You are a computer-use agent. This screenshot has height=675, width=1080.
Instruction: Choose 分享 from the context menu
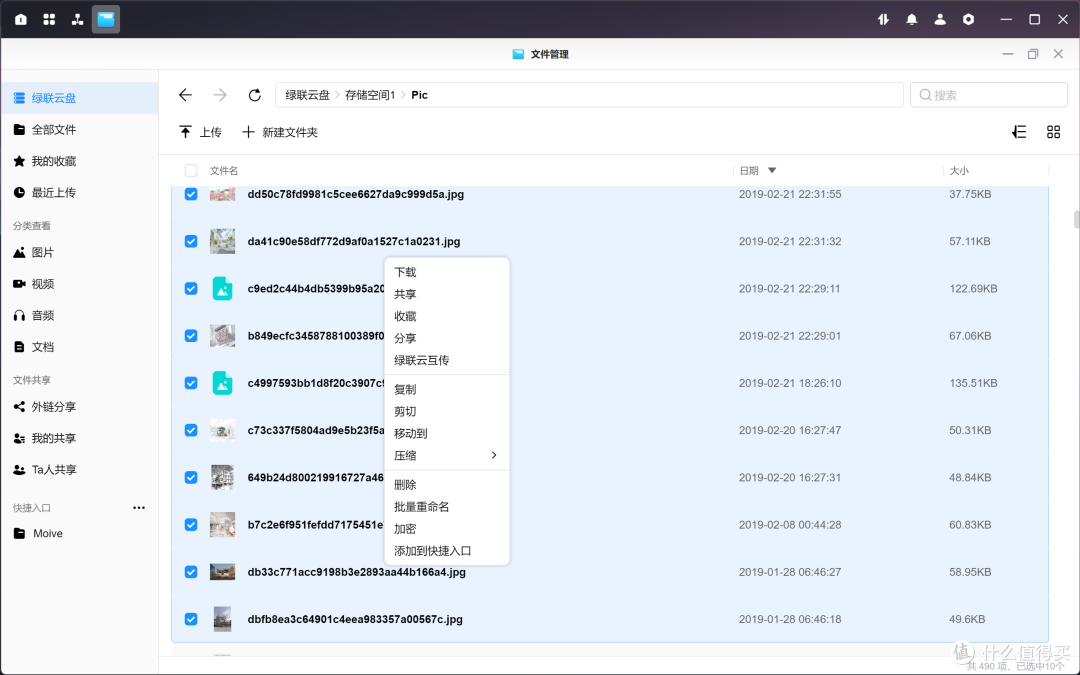pos(446,339)
